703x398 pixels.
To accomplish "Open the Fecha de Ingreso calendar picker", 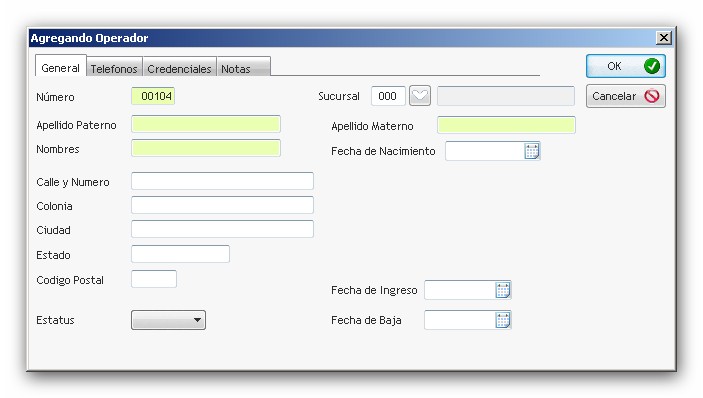I will [503, 290].
